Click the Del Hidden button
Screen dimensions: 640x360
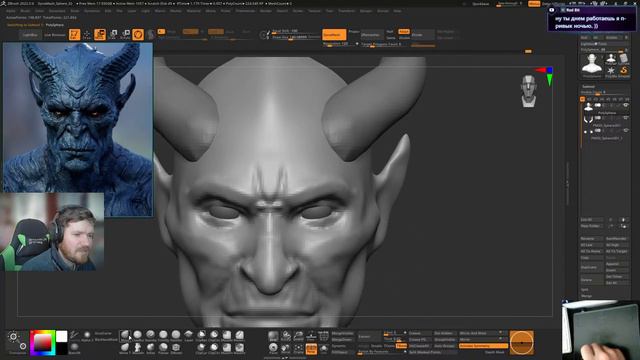(x=444, y=333)
